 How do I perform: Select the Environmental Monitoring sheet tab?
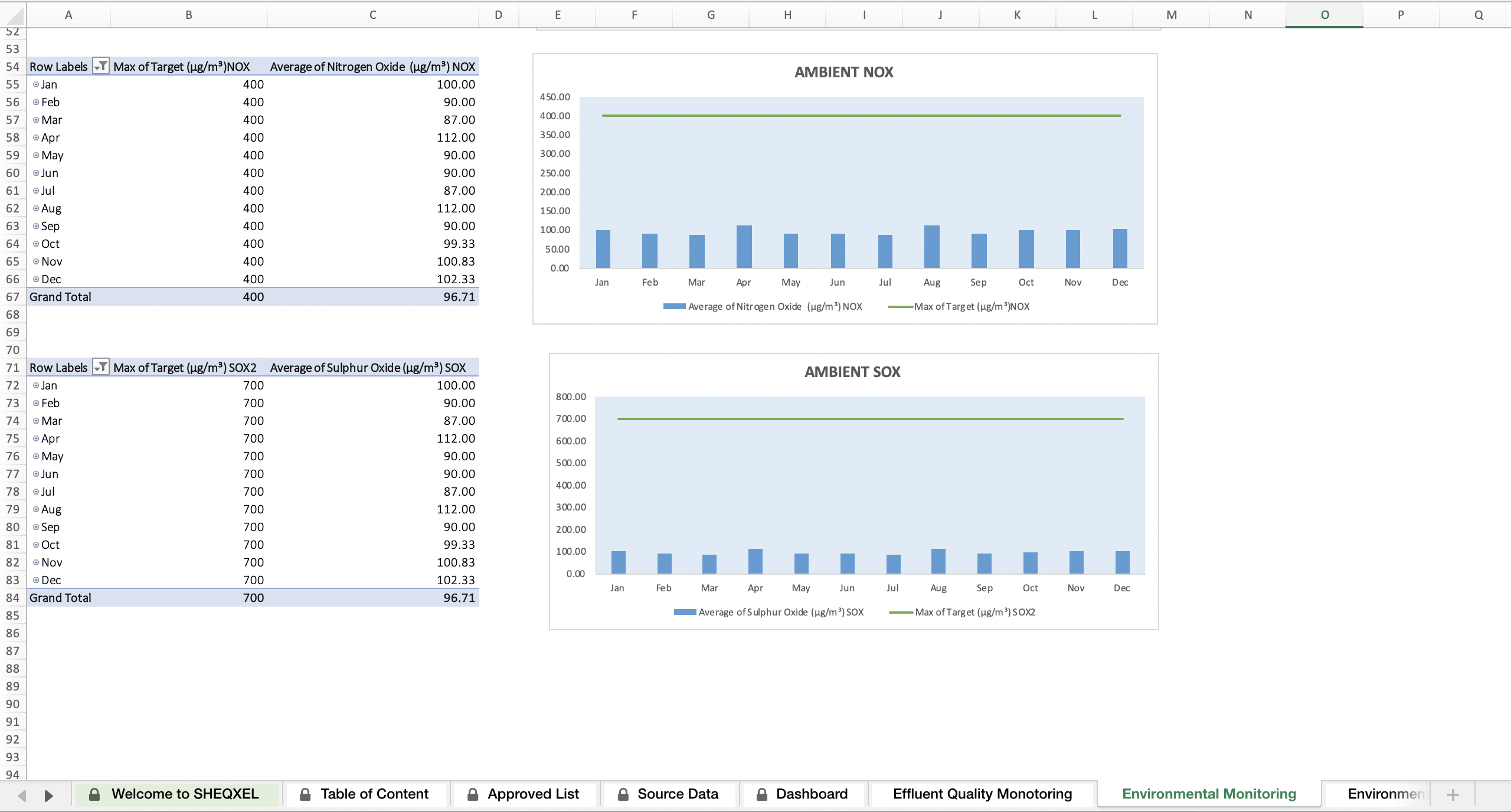pos(1209,794)
